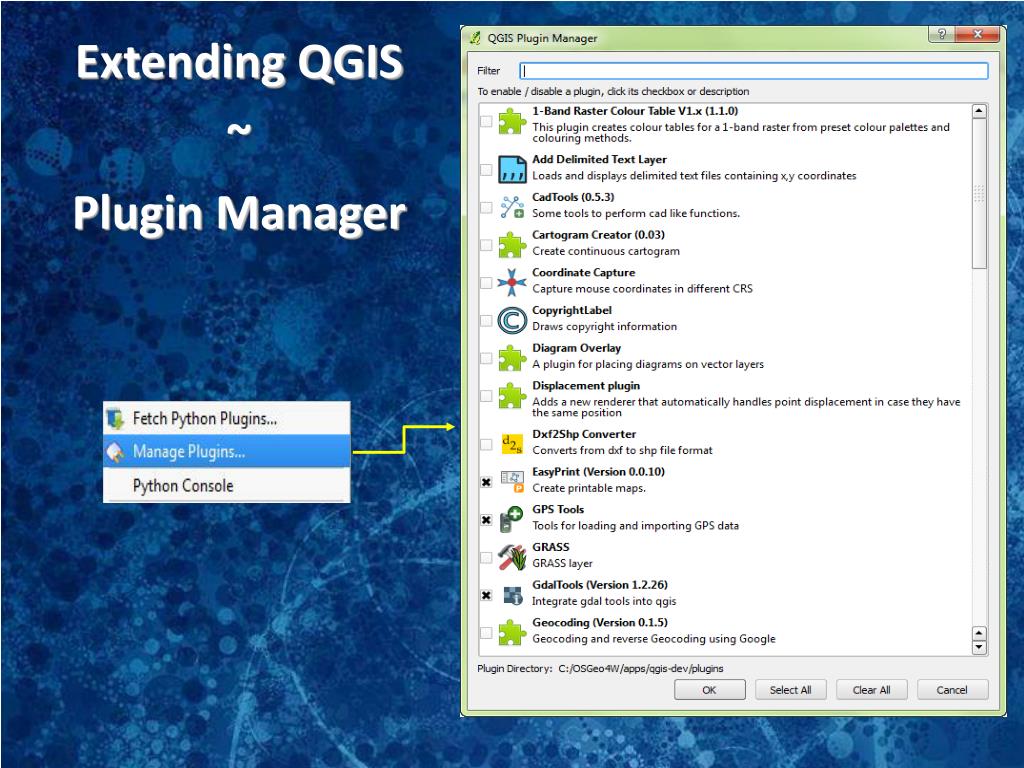Focus the Filter text field
This screenshot has height=768, width=1024.
coord(754,71)
